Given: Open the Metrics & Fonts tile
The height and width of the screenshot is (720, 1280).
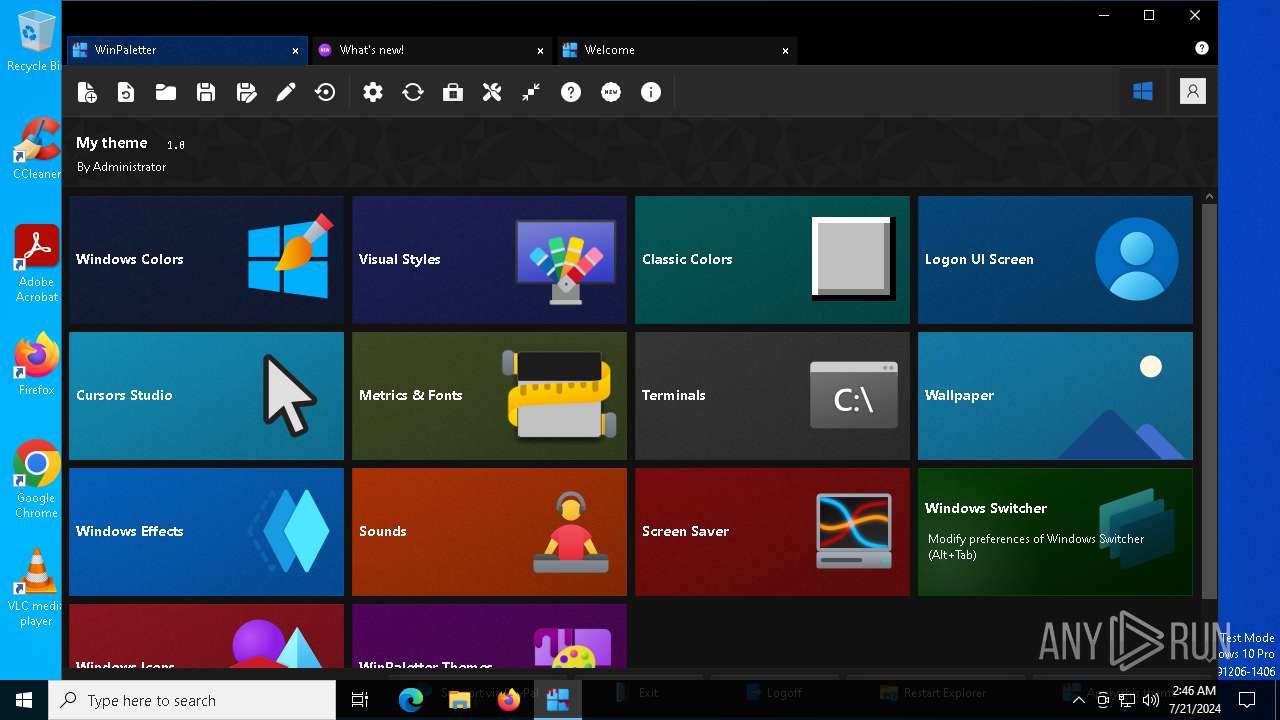Looking at the screenshot, I should [x=489, y=396].
